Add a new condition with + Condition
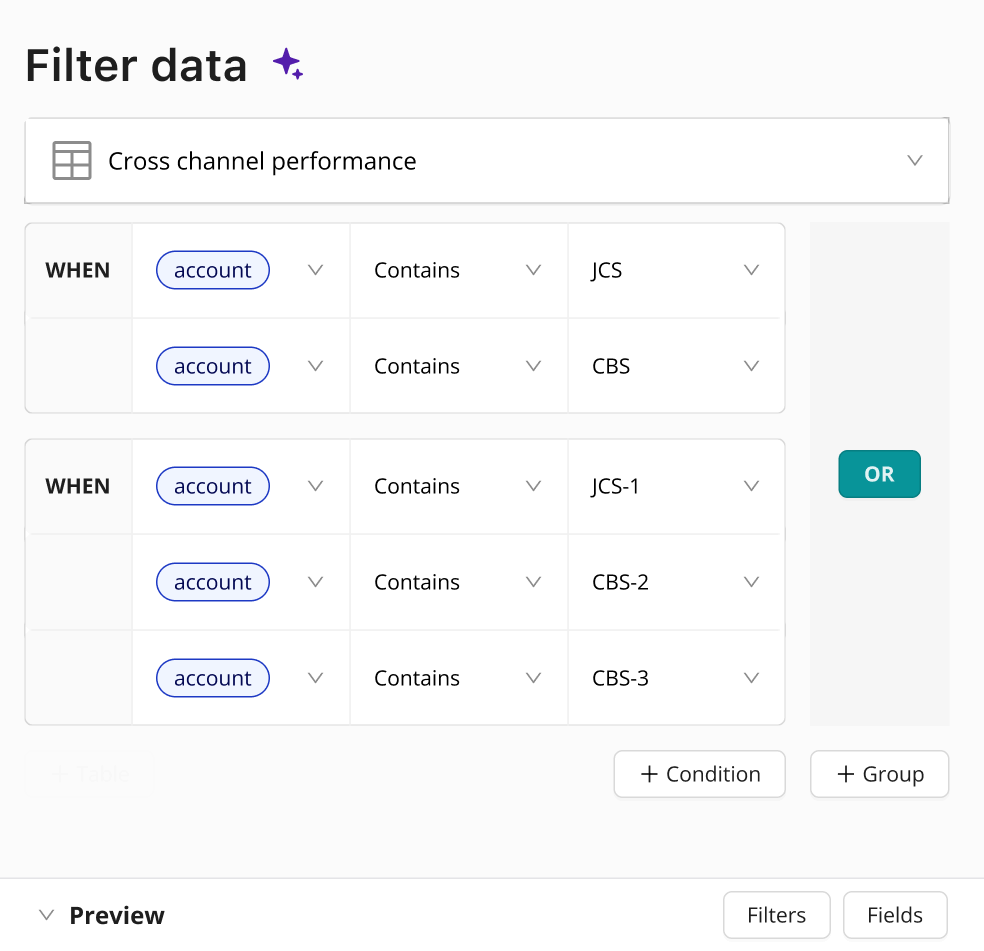 coord(700,774)
